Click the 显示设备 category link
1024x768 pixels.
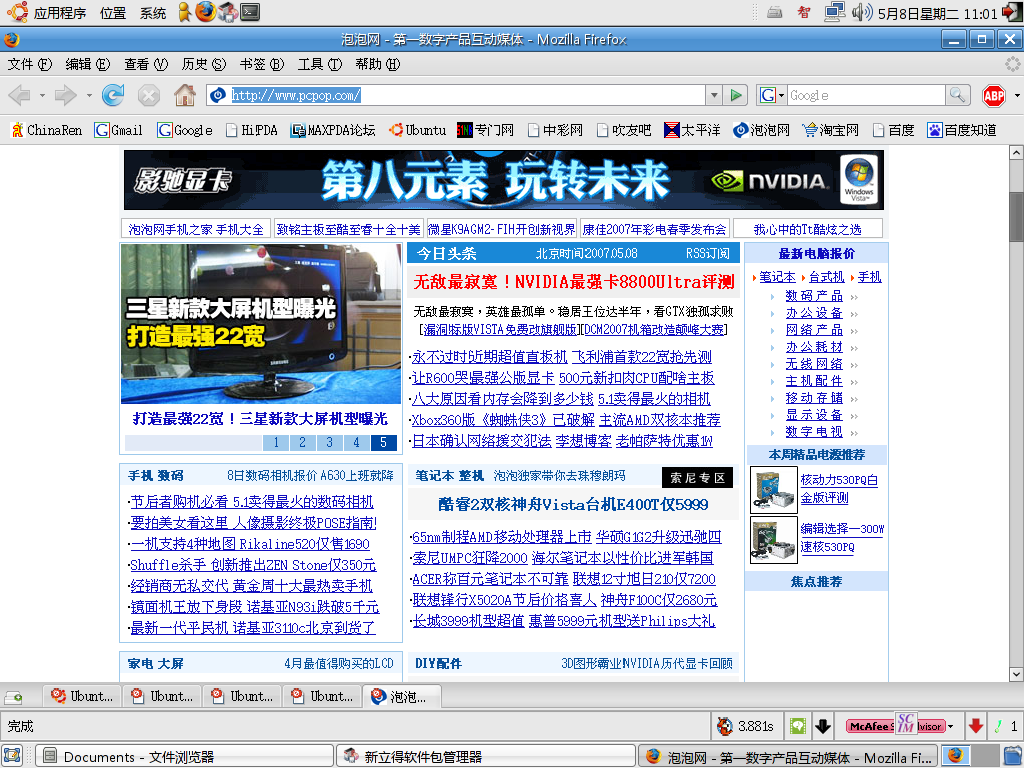tap(814, 415)
